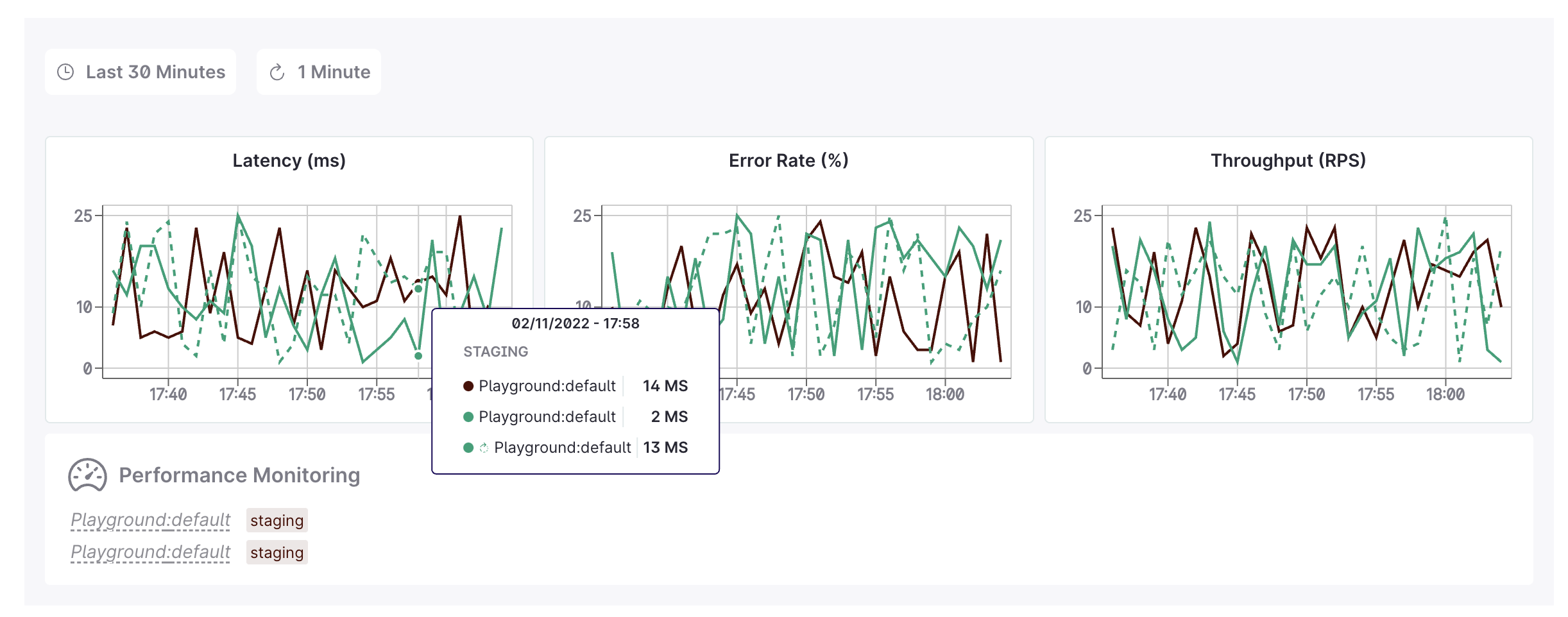Click the dashed circle icon in third tooltip row
The image size is (1568, 617).
(484, 448)
